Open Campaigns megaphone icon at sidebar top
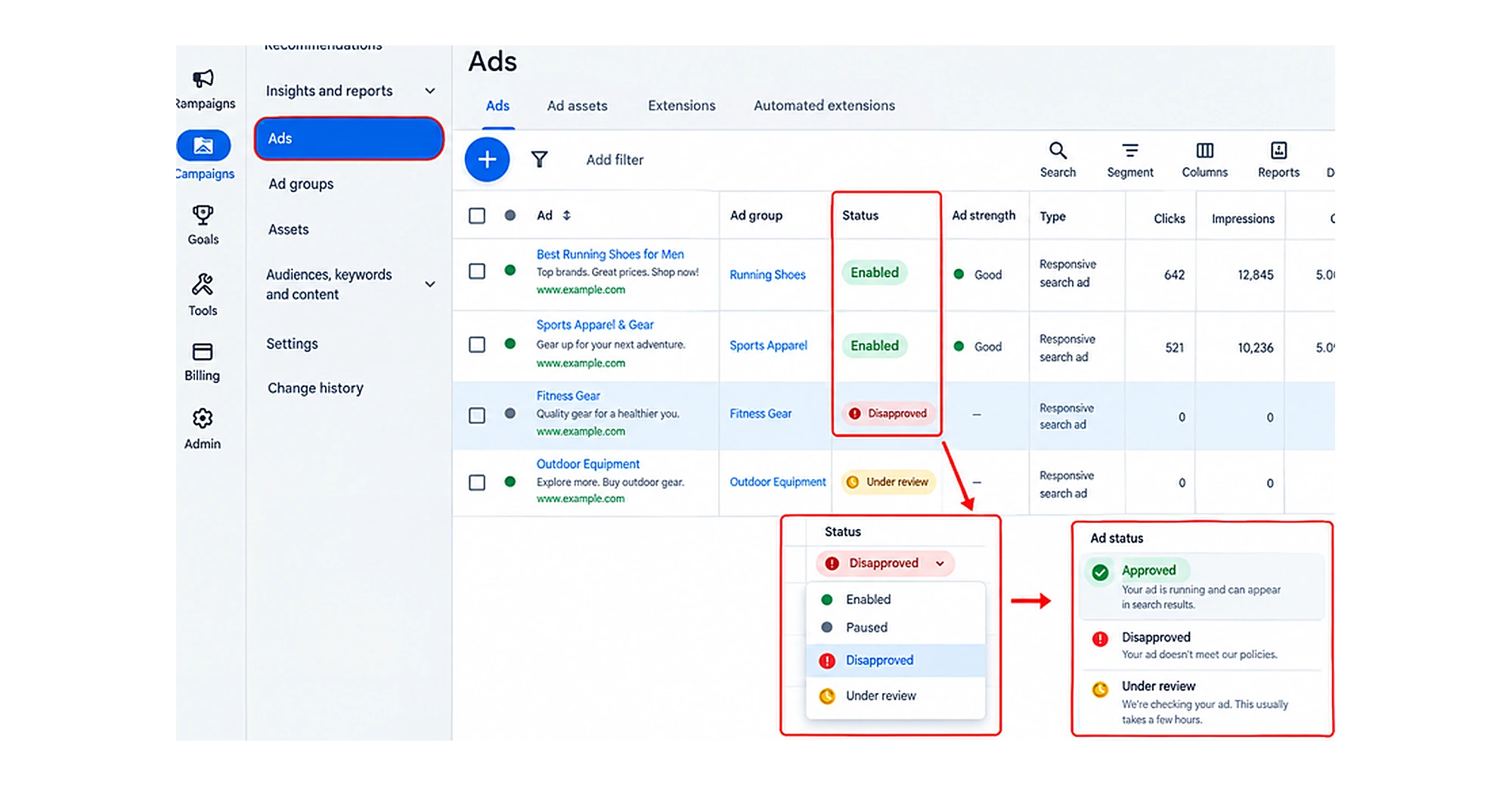 [x=203, y=79]
